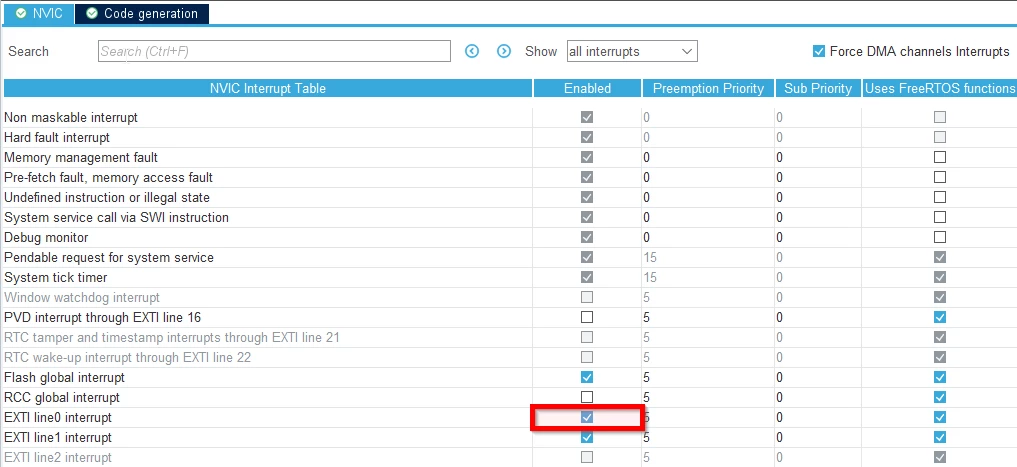Enable PVD interrupt through EXTI line 16
Screen dimensions: 1017x467
587,317
